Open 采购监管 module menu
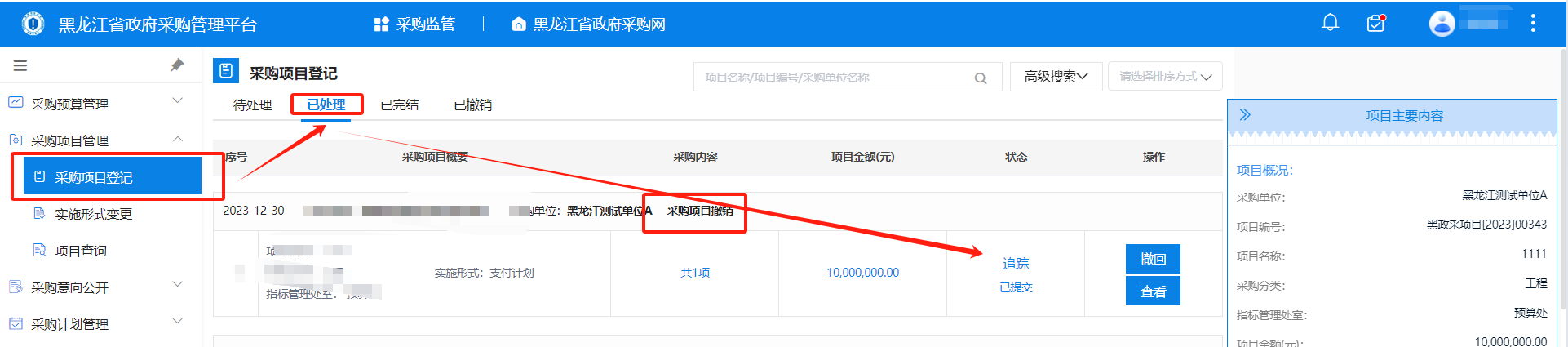The image size is (1568, 347). pos(414,24)
